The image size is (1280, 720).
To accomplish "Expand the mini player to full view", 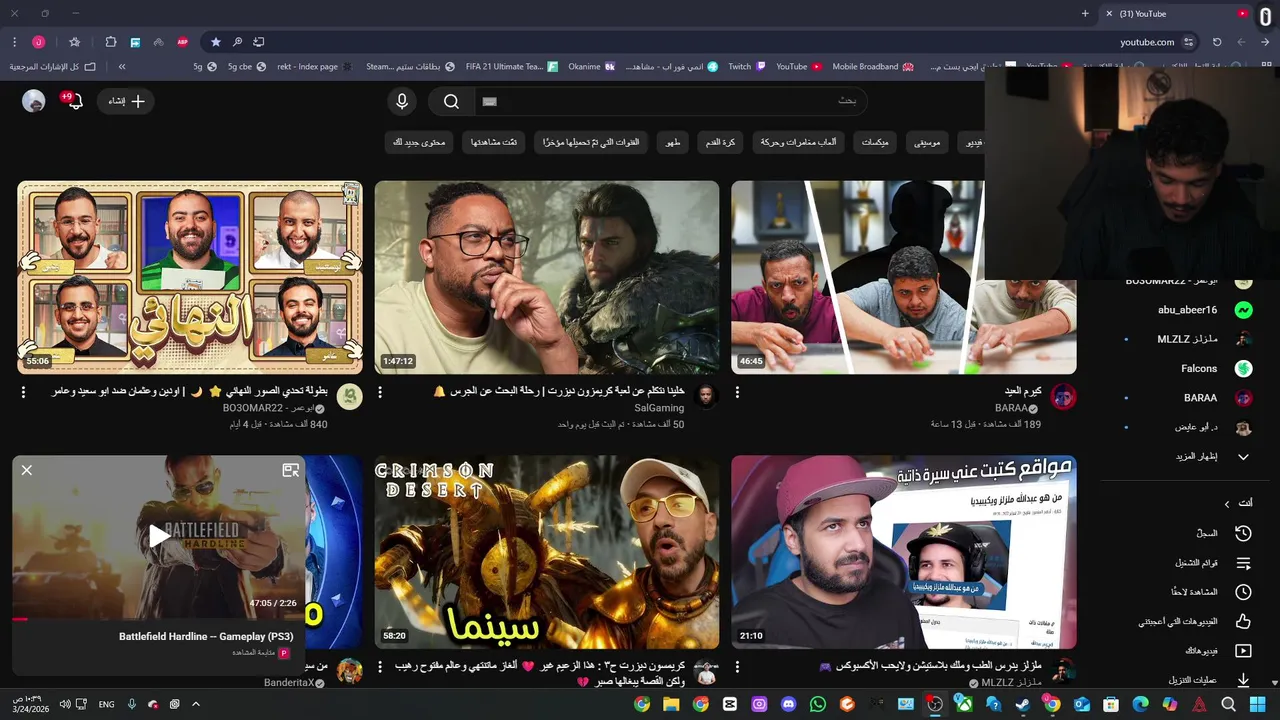I will (x=291, y=470).
